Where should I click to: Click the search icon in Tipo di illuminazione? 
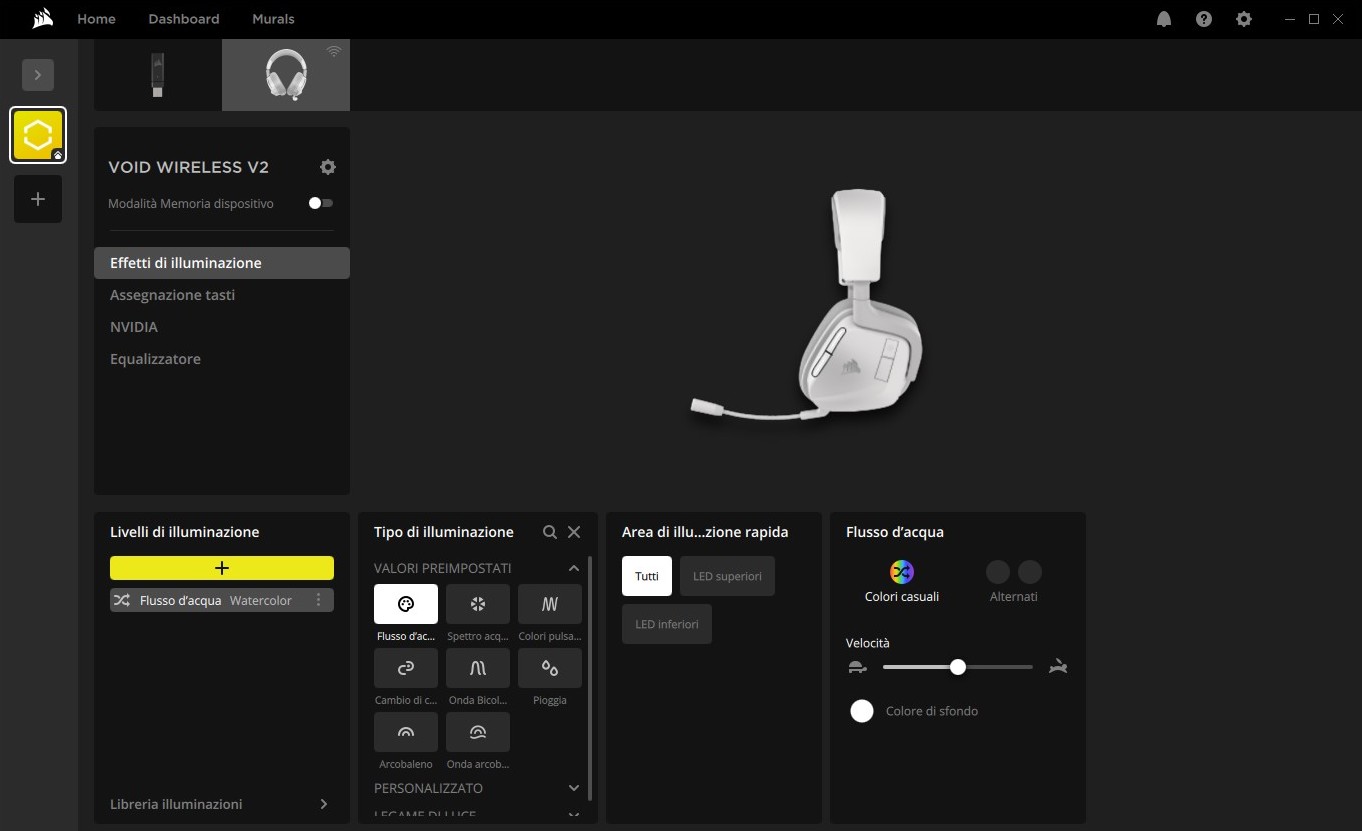pos(549,532)
